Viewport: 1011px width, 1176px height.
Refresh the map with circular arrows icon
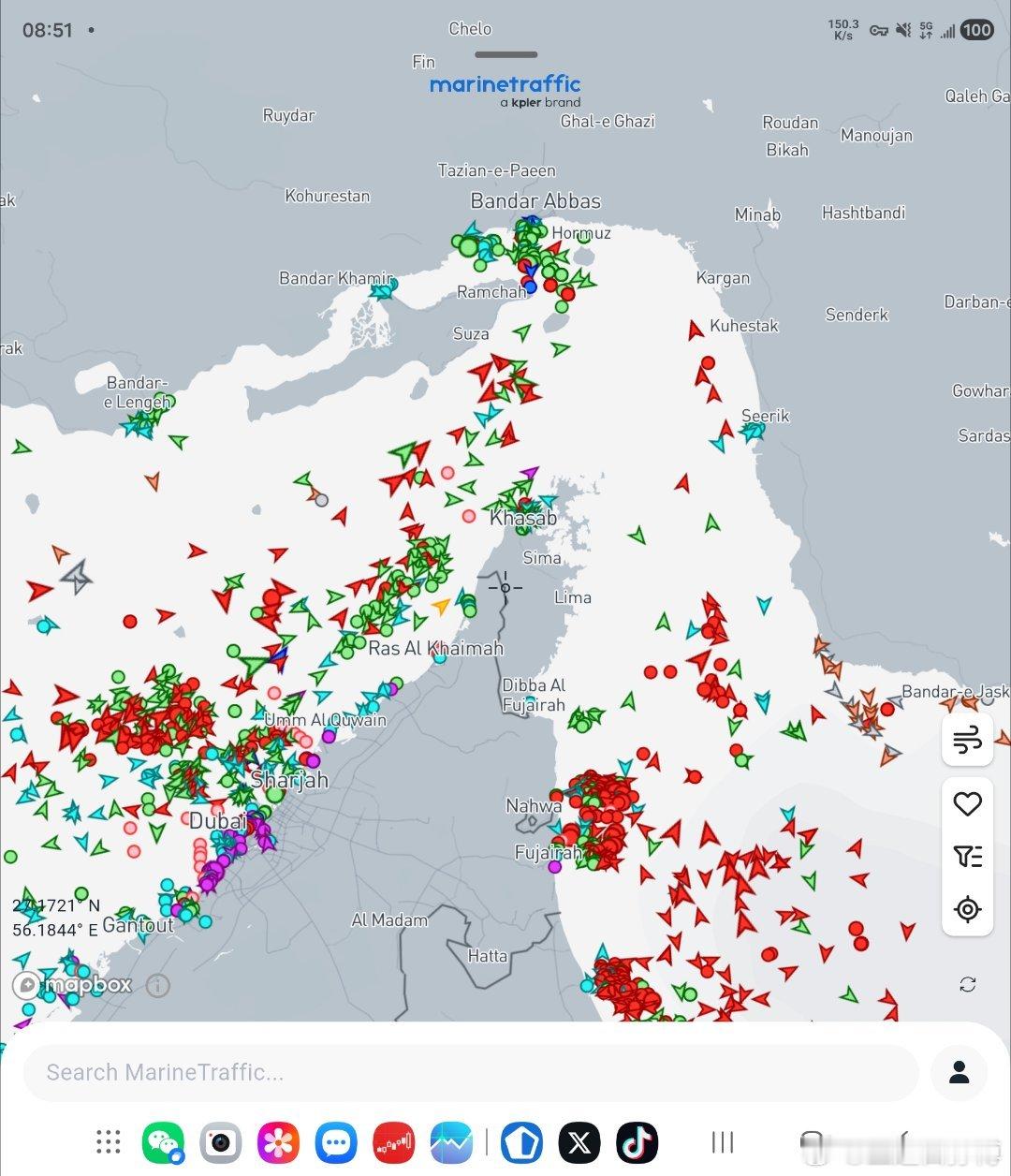pos(968,984)
